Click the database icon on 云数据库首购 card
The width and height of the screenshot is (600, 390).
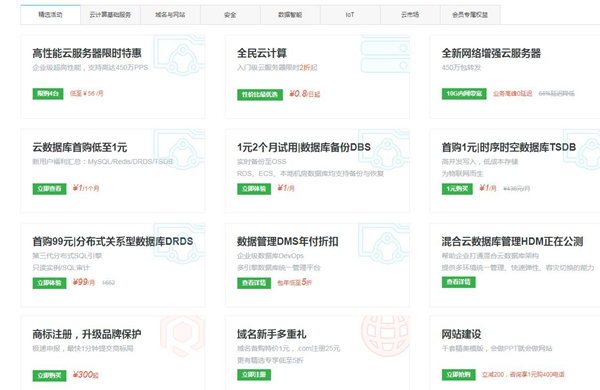point(180,149)
